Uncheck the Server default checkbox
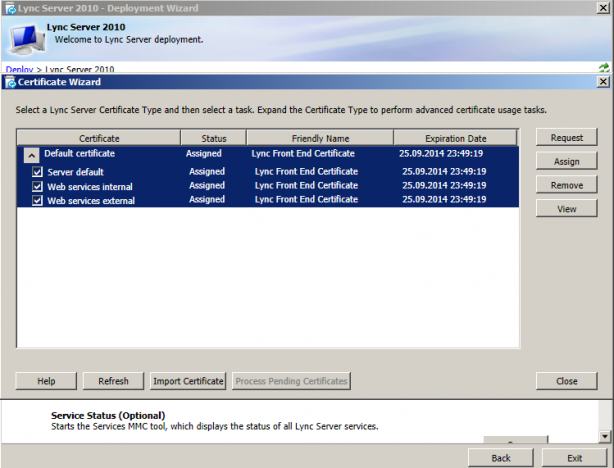Image resolution: width=614 pixels, height=468 pixels. tap(37, 172)
